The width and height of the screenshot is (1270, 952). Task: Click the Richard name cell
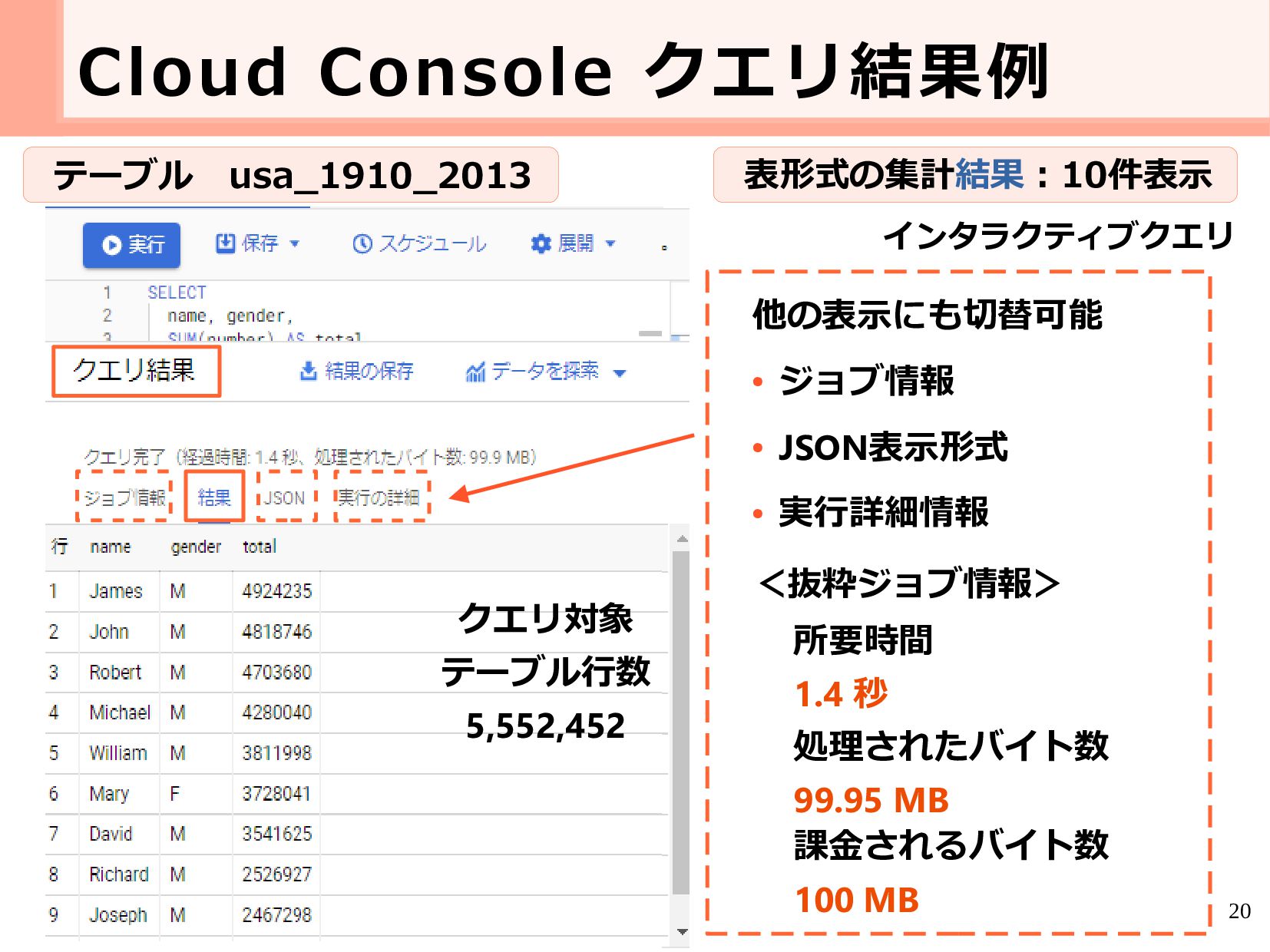(119, 874)
